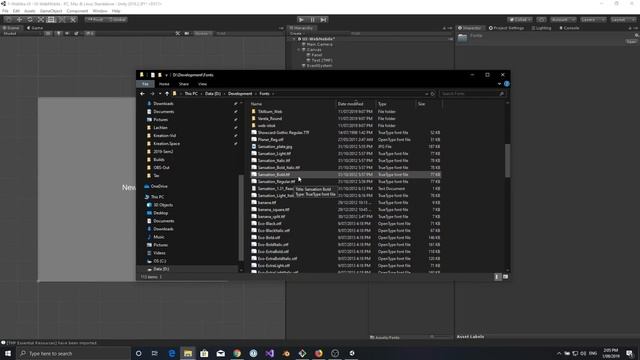The height and width of the screenshot is (360, 640).
Task: Expand the File Explorer ribbon
Action: [x=499, y=84]
